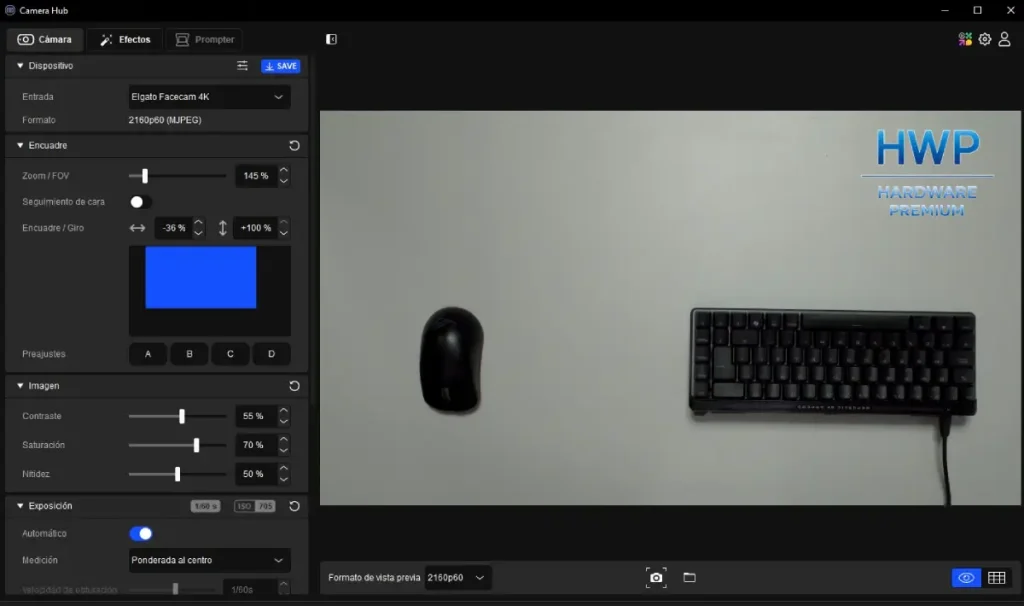Click the Saturación slider
Image resolution: width=1024 pixels, height=606 pixels.
coord(178,445)
